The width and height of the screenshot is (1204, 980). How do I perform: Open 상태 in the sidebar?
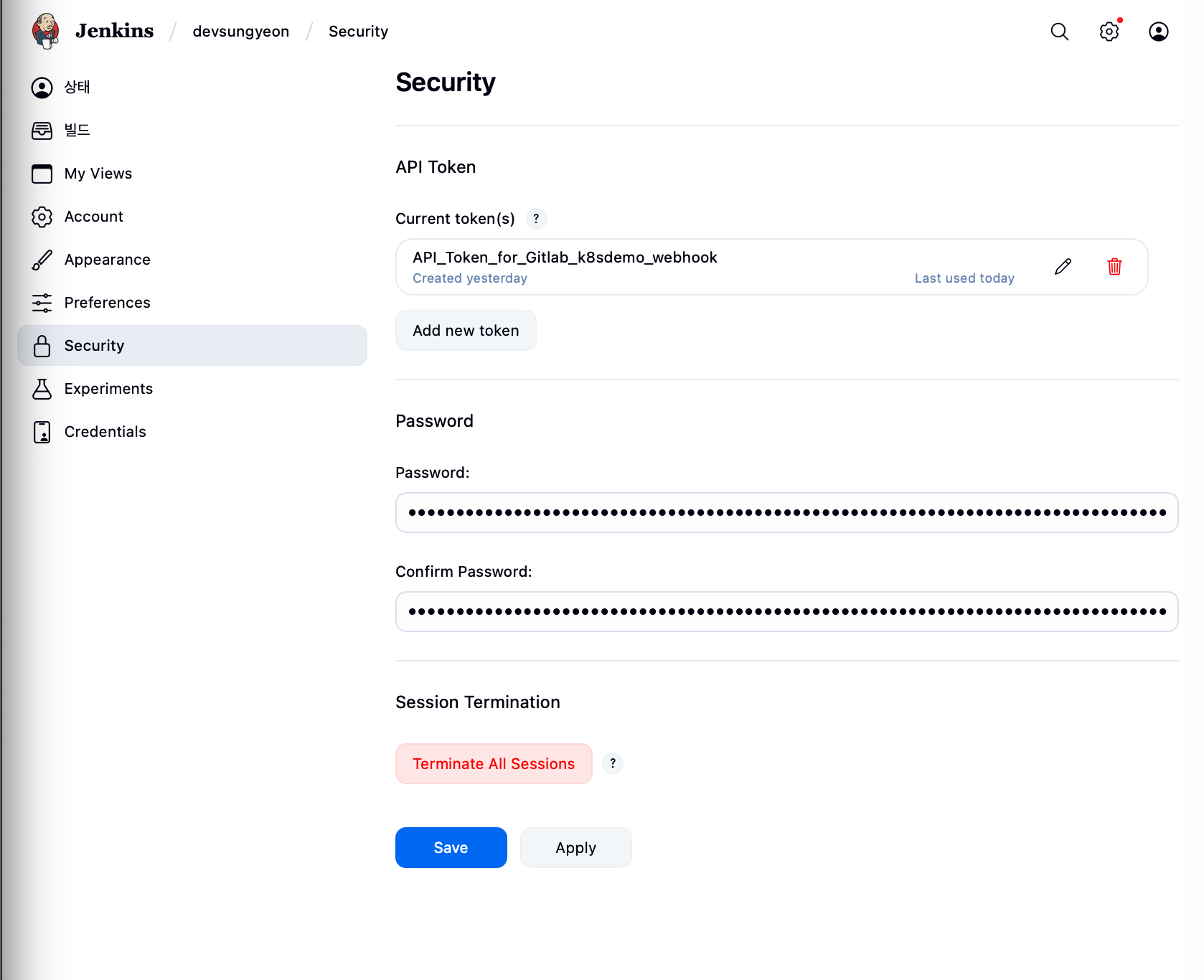tap(77, 88)
